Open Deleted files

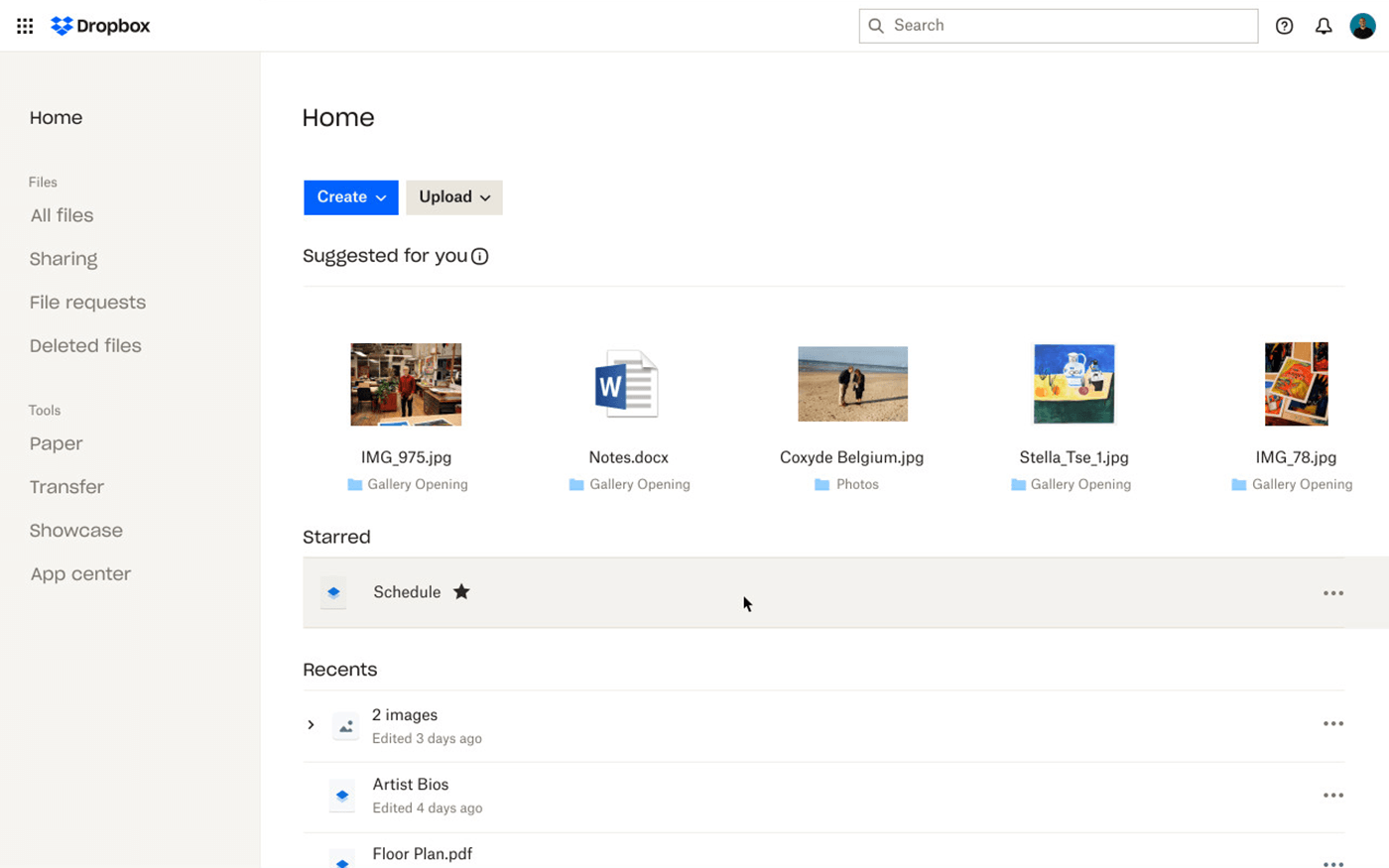[85, 346]
